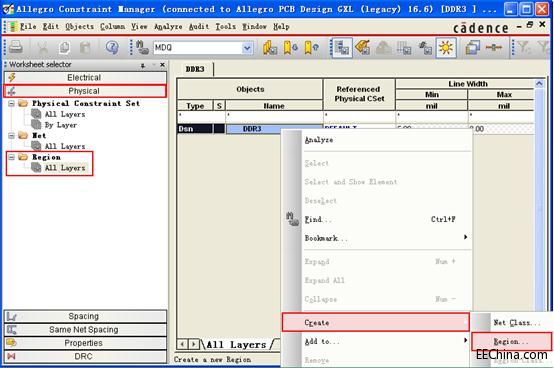This screenshot has width=554, height=368.
Task: Click the icon left of the sun icon
Action: coord(425,47)
